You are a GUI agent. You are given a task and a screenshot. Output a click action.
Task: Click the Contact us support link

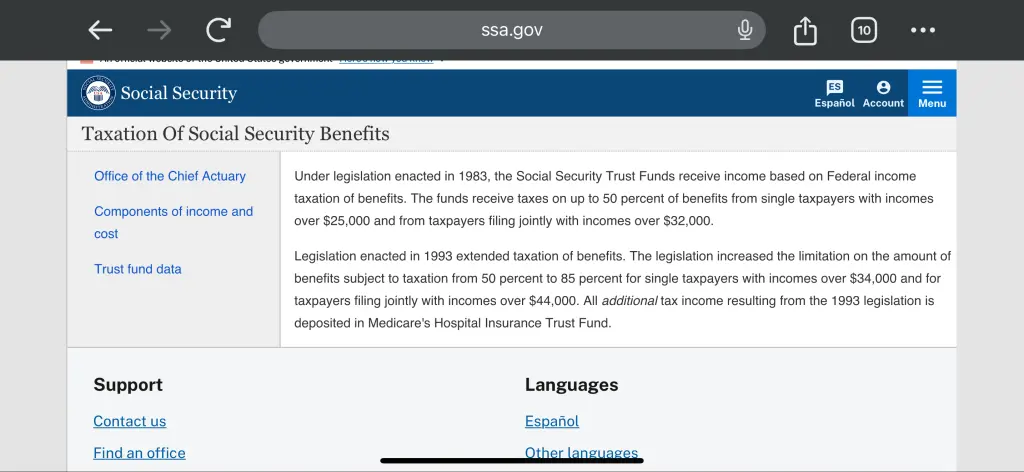coord(130,421)
